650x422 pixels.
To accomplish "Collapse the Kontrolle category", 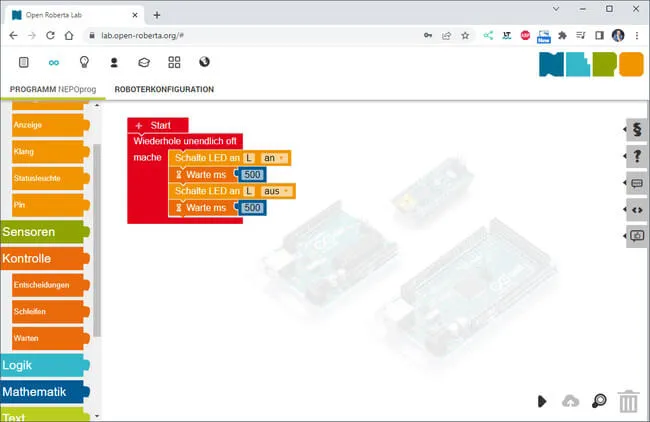I will pyautogui.click(x=44, y=258).
